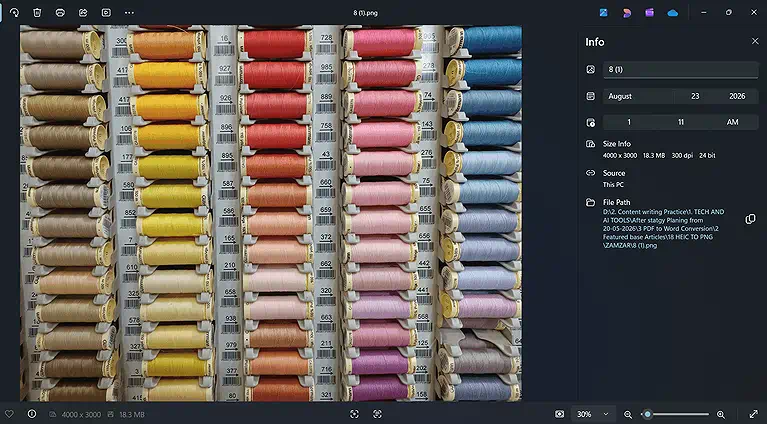
Task: Click the '300 dpi' value
Action: click(x=682, y=156)
